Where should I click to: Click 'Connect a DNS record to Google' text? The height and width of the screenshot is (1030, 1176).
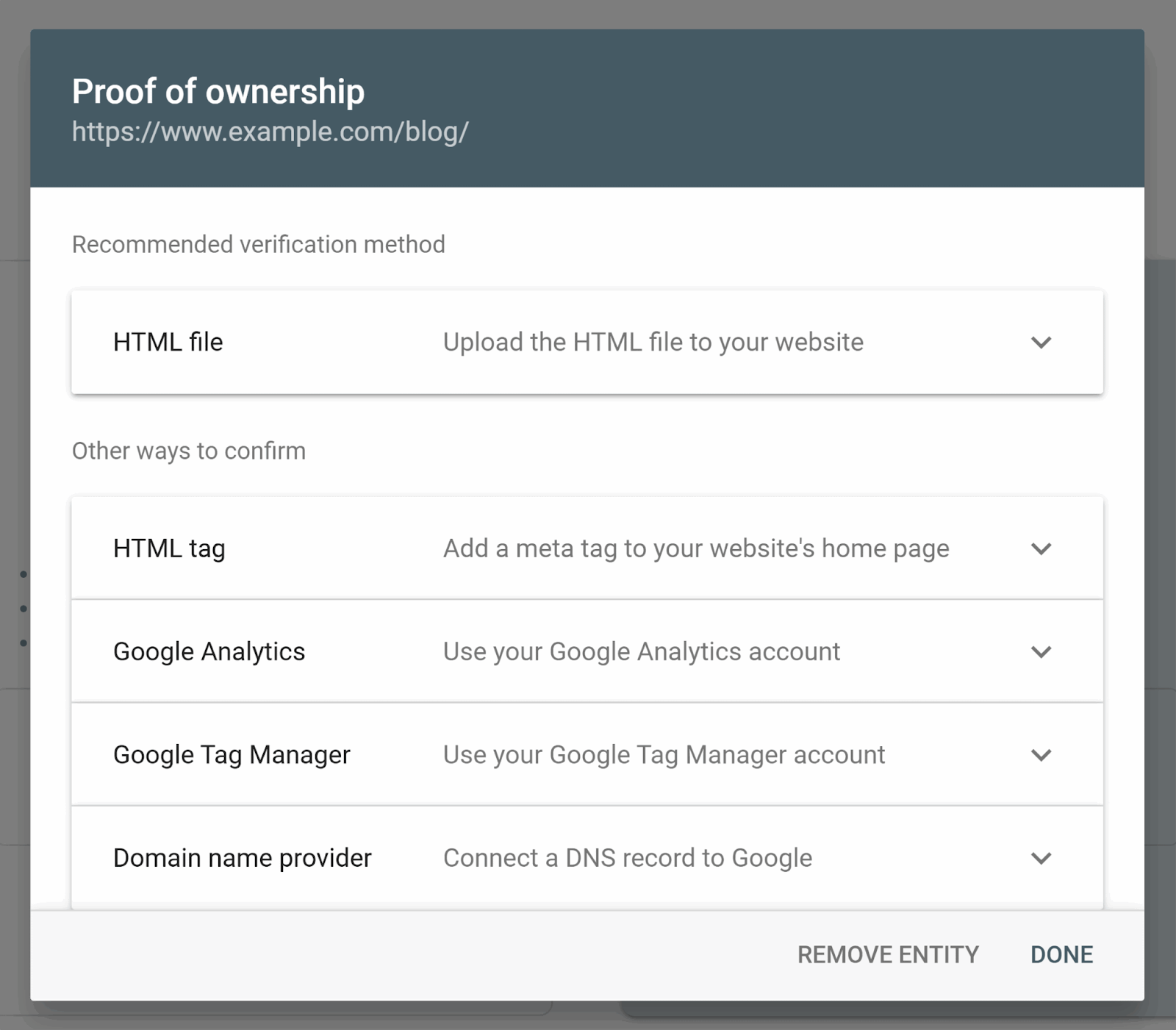(x=627, y=858)
